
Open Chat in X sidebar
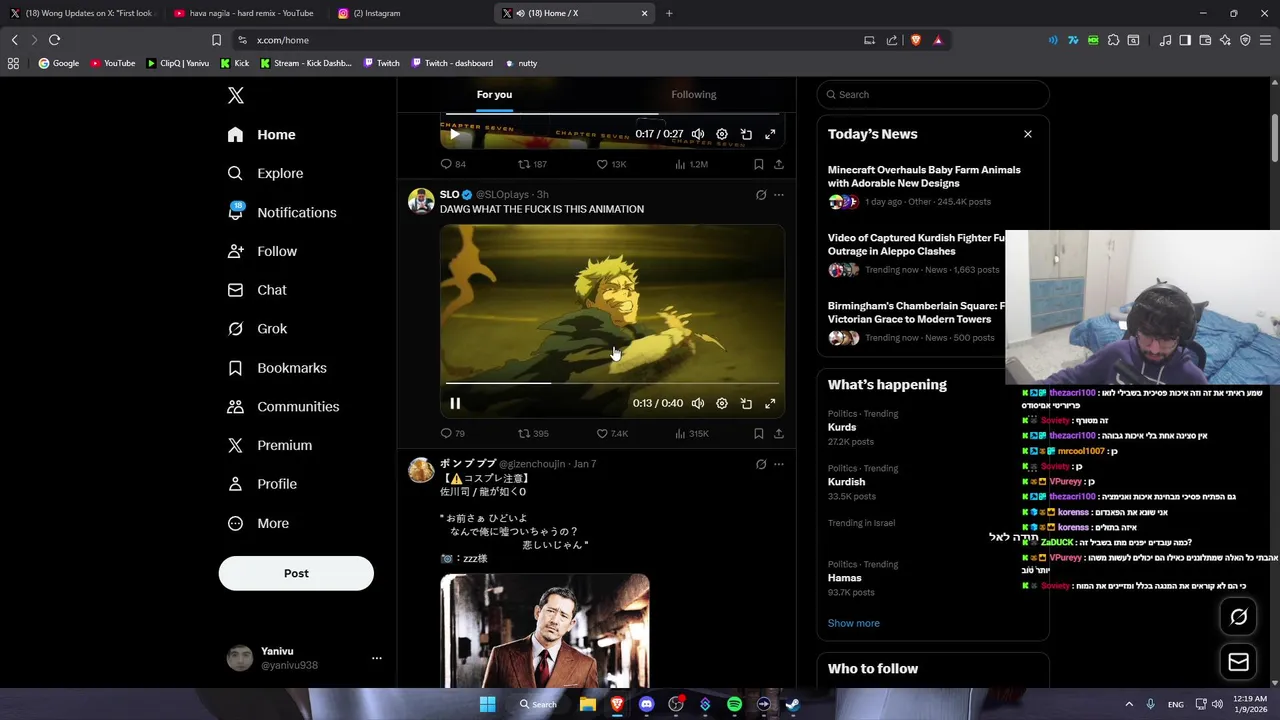tap(257, 290)
